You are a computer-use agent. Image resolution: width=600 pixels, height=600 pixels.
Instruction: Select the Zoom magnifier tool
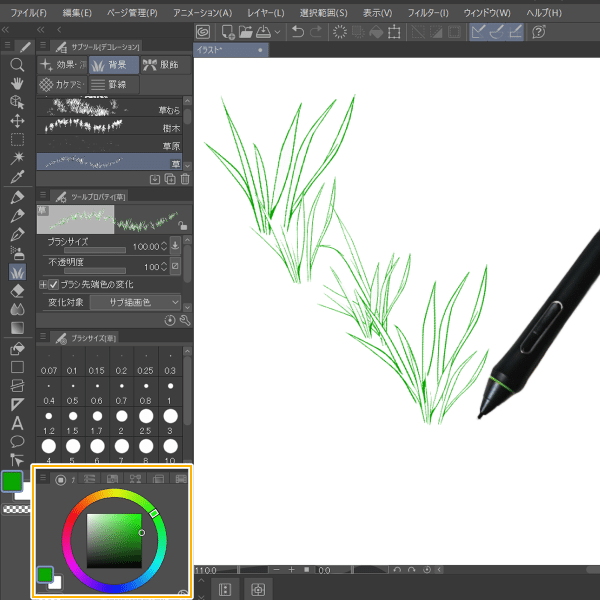tap(17, 65)
